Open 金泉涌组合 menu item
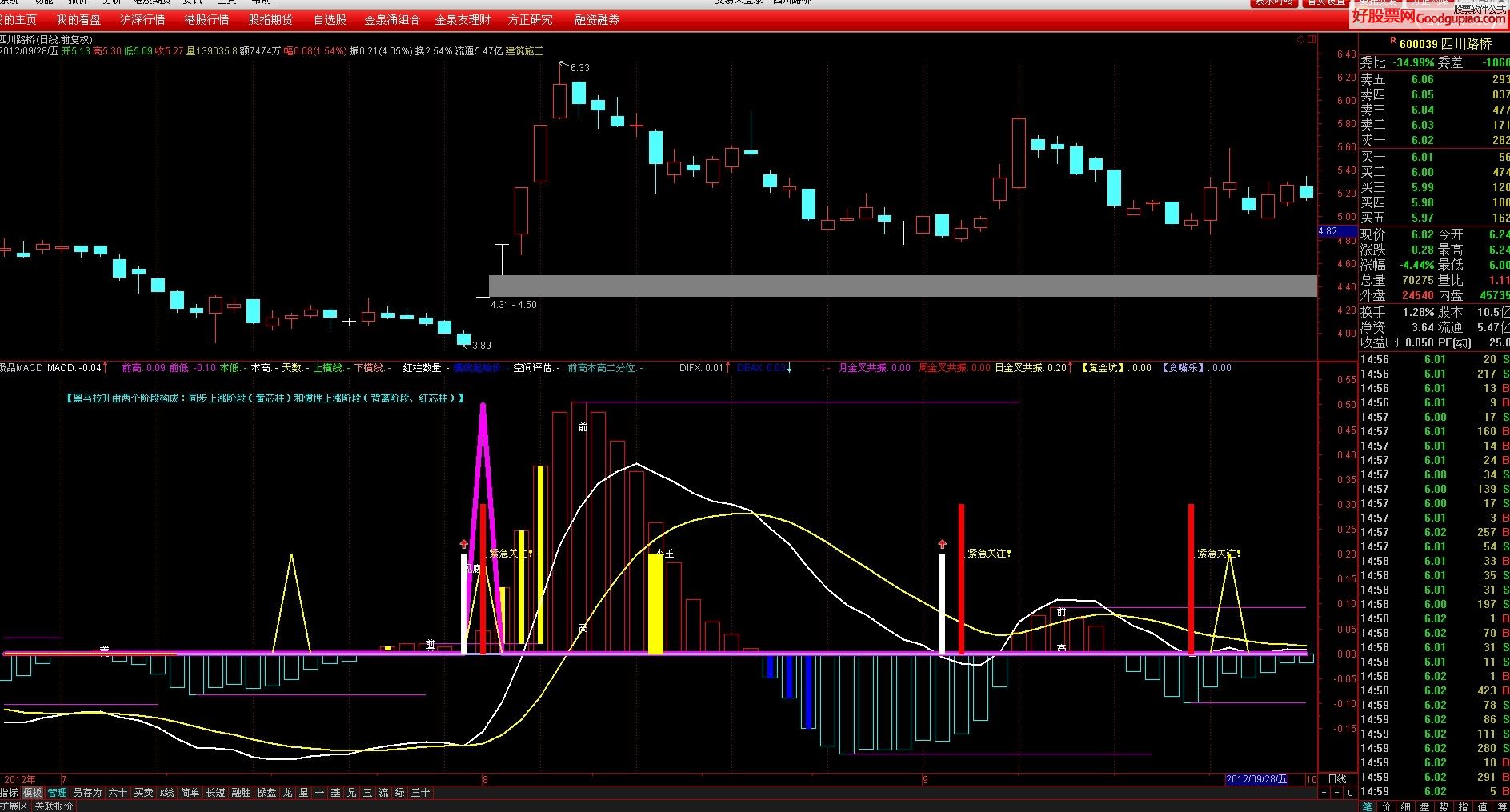Image resolution: width=1510 pixels, height=812 pixels. [392, 19]
